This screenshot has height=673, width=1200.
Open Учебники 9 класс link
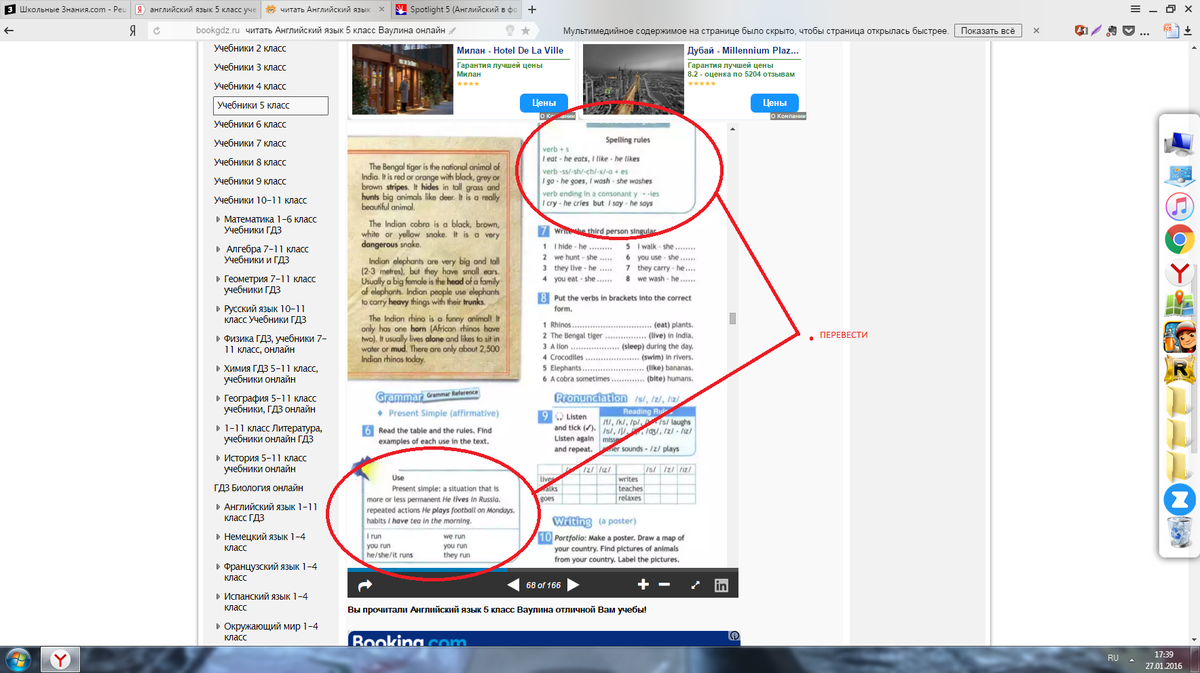[x=250, y=181]
